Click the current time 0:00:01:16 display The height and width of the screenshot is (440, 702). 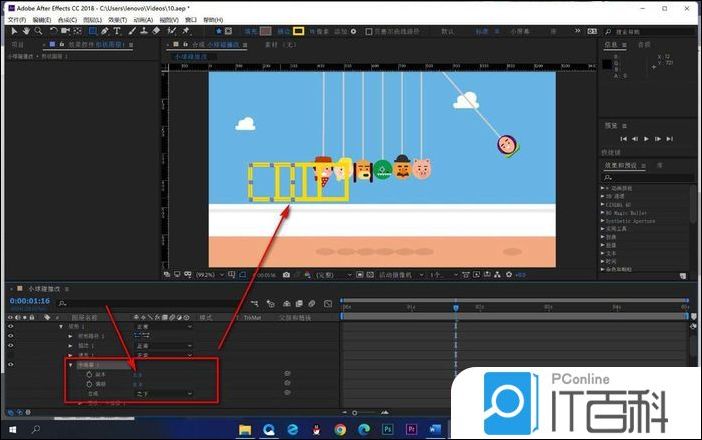pyautogui.click(x=30, y=300)
